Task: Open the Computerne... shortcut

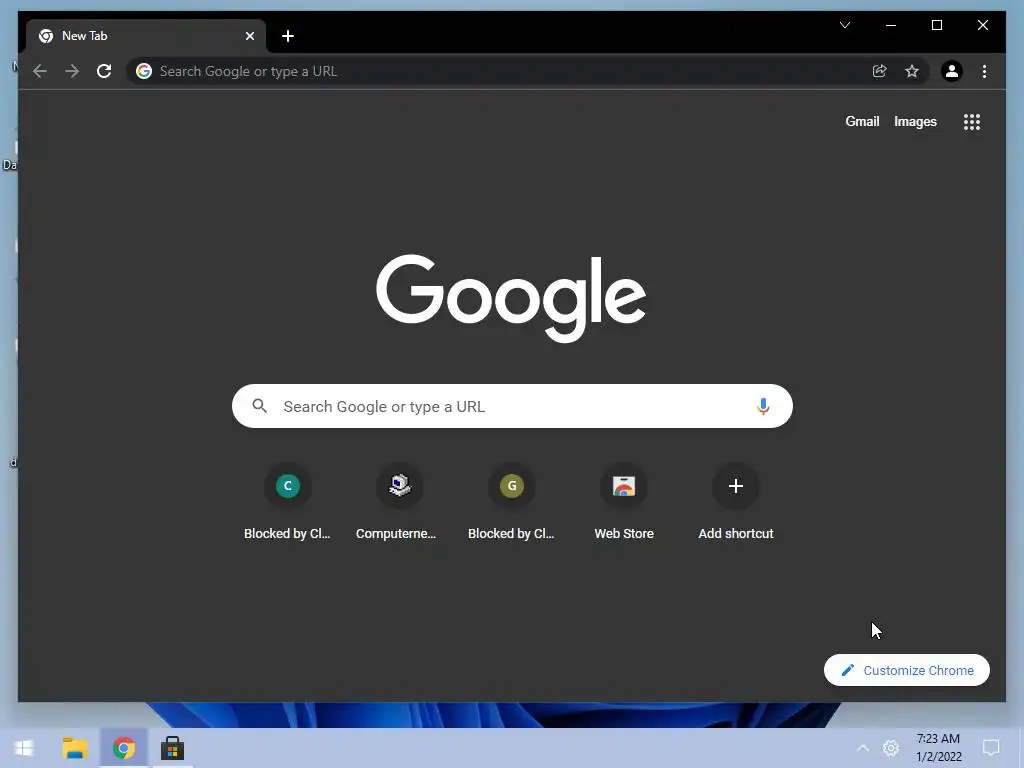Action: [400, 502]
